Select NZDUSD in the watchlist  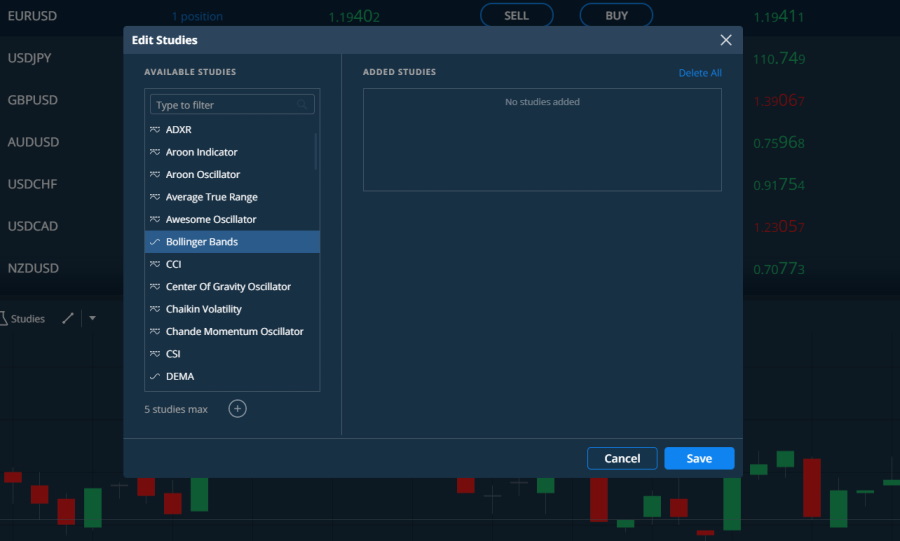coord(33,268)
